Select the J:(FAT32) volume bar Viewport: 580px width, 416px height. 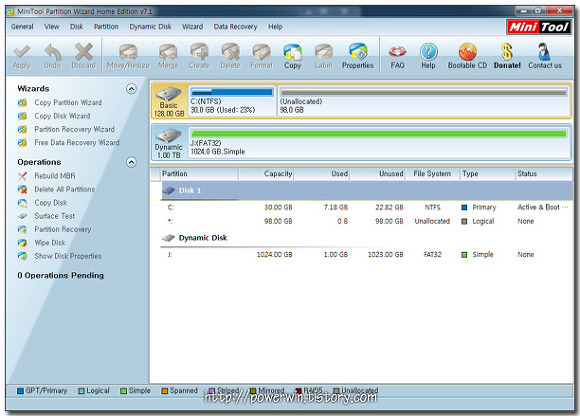coord(379,143)
